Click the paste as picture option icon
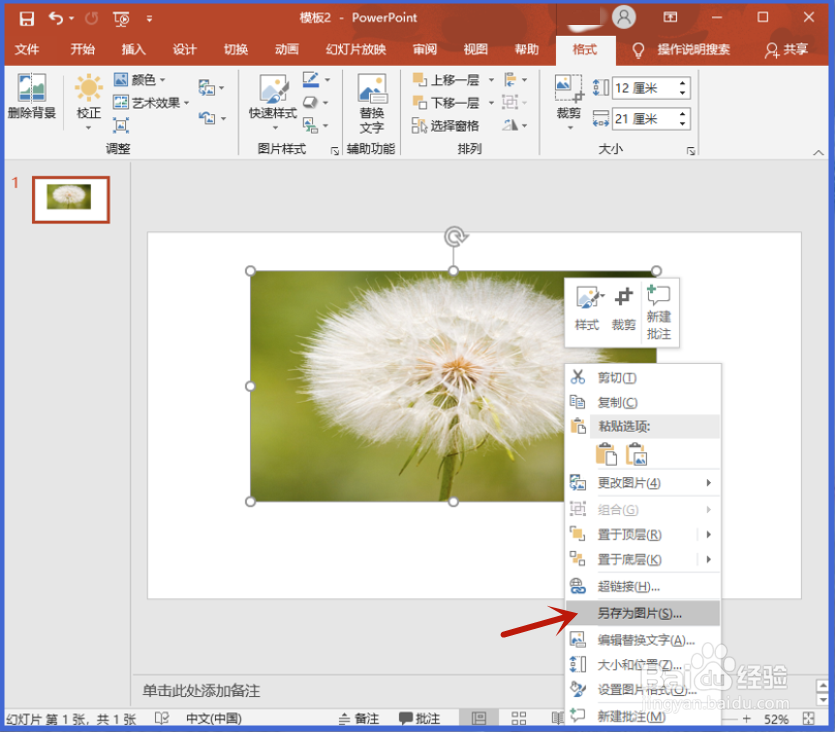This screenshot has height=732, width=835. coord(636,455)
